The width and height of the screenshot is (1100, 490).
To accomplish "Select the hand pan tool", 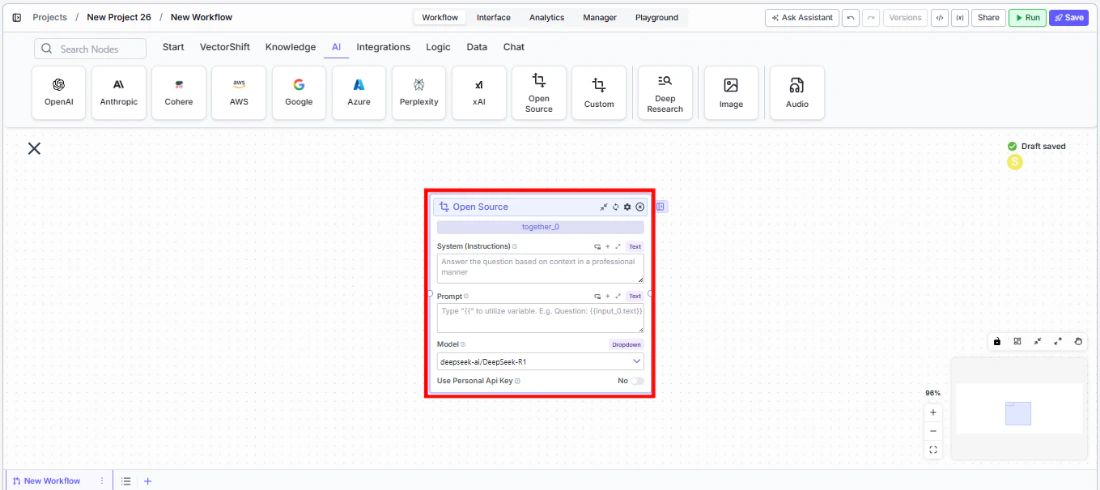I will pyautogui.click(x=1078, y=342).
